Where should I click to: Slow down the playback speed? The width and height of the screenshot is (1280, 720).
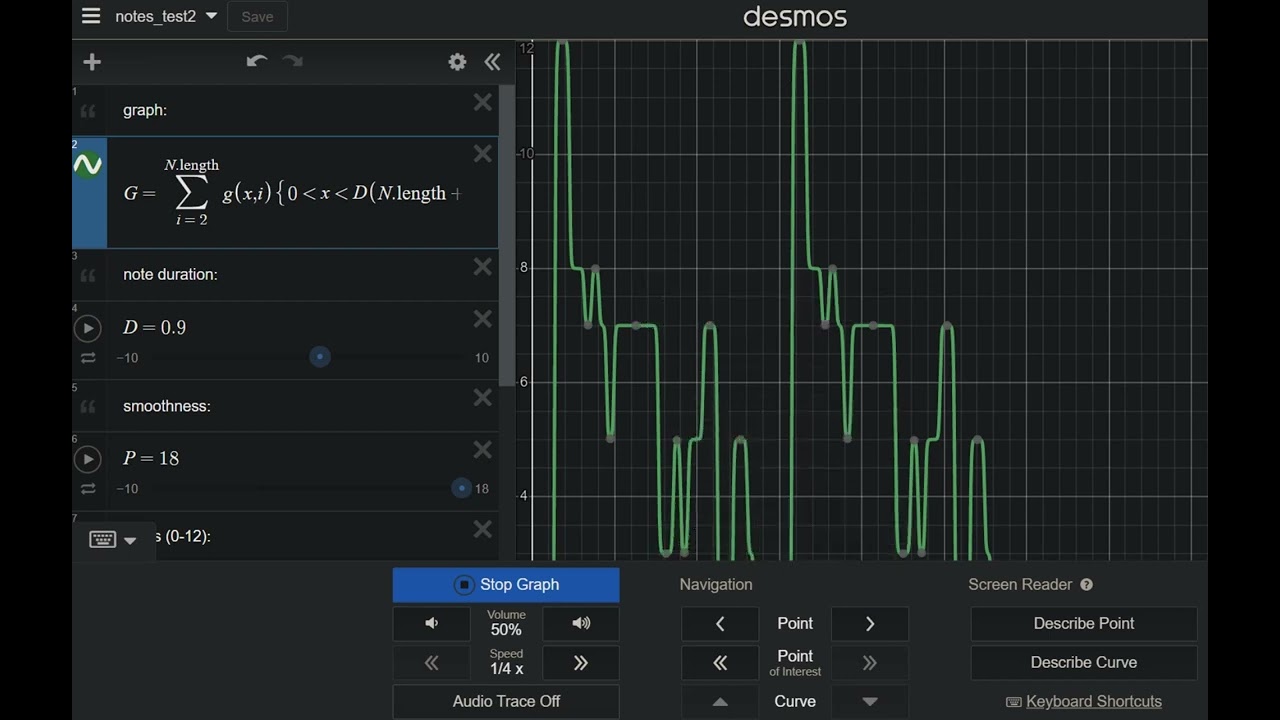point(431,662)
